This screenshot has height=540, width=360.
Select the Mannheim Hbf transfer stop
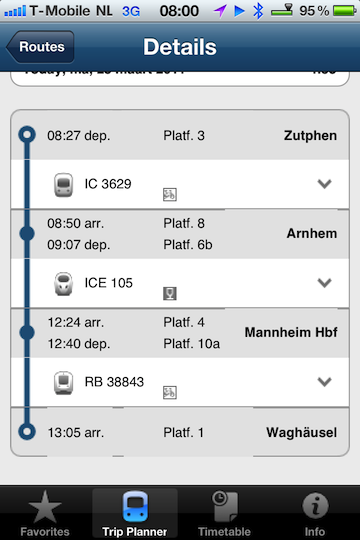coord(180,333)
